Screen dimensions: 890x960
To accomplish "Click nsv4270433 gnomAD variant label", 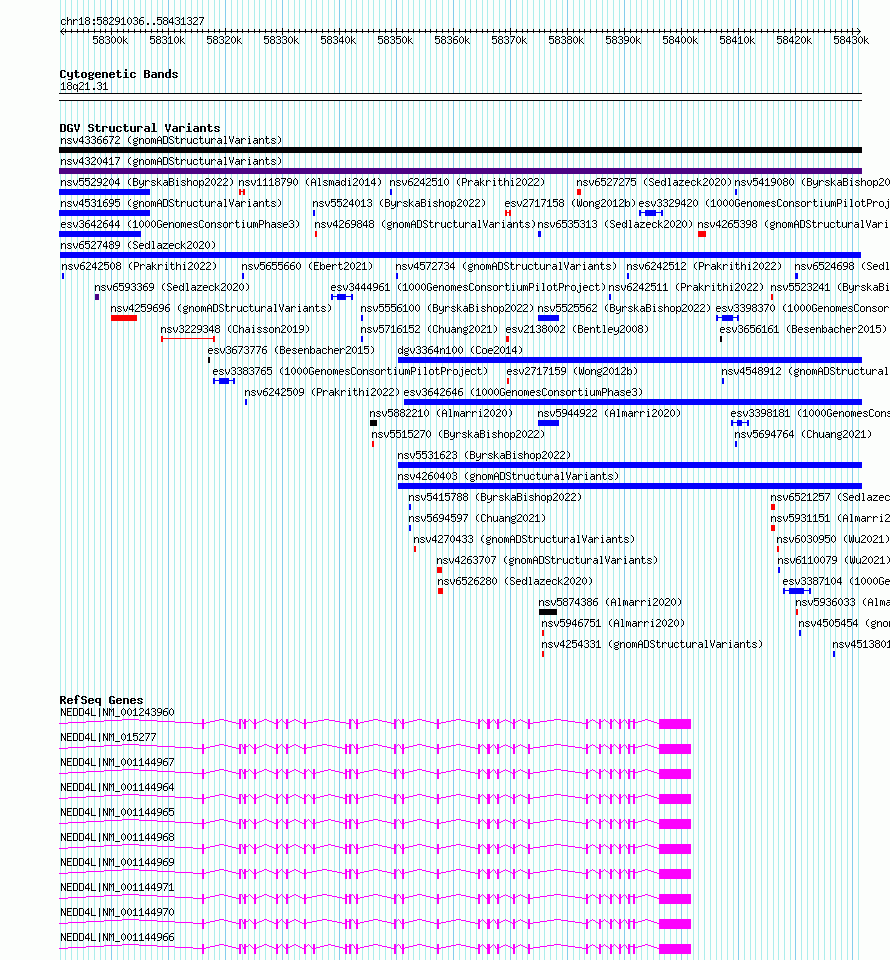I will pyautogui.click(x=524, y=539).
